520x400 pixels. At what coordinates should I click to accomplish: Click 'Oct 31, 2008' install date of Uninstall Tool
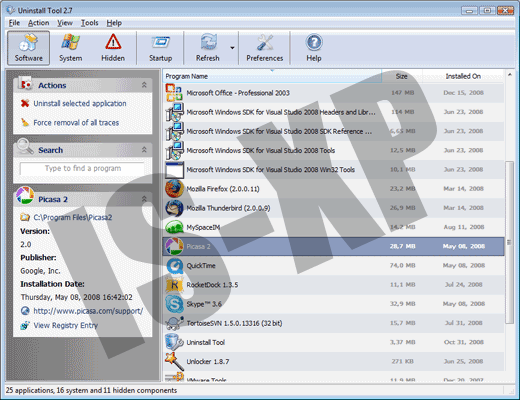(x=463, y=342)
